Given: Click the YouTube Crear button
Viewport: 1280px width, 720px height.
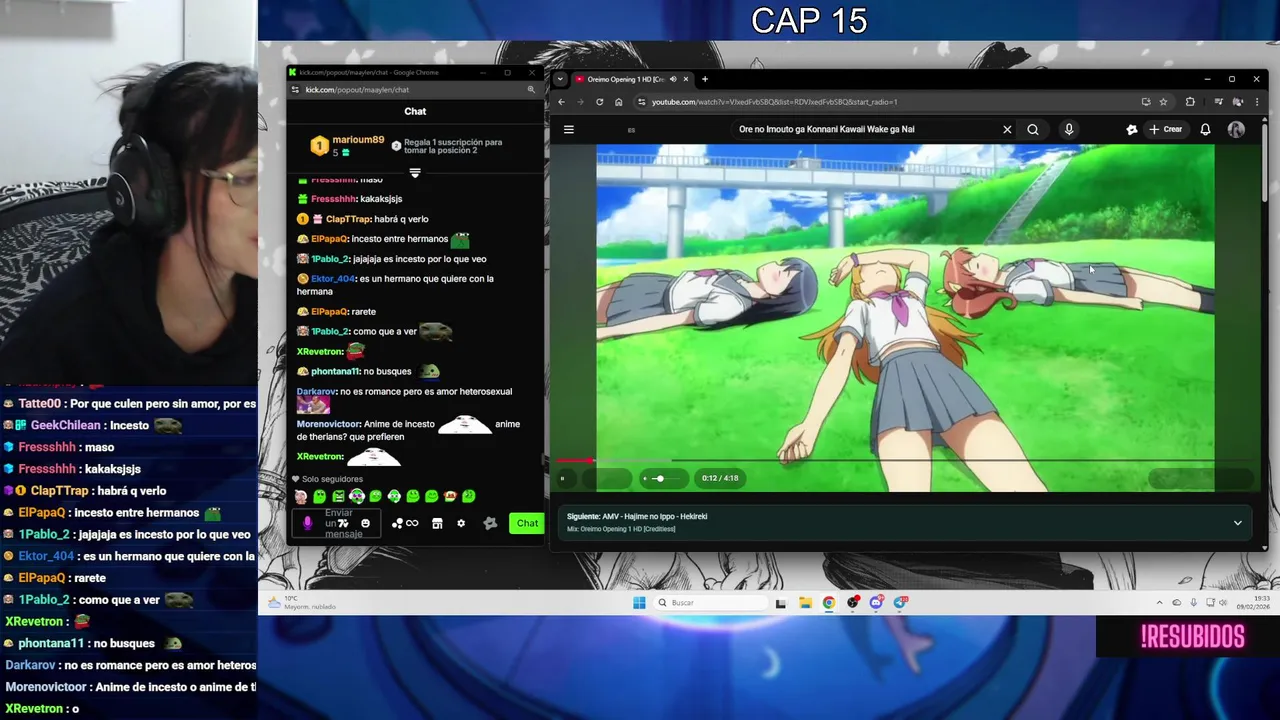Looking at the screenshot, I should coord(1166,129).
